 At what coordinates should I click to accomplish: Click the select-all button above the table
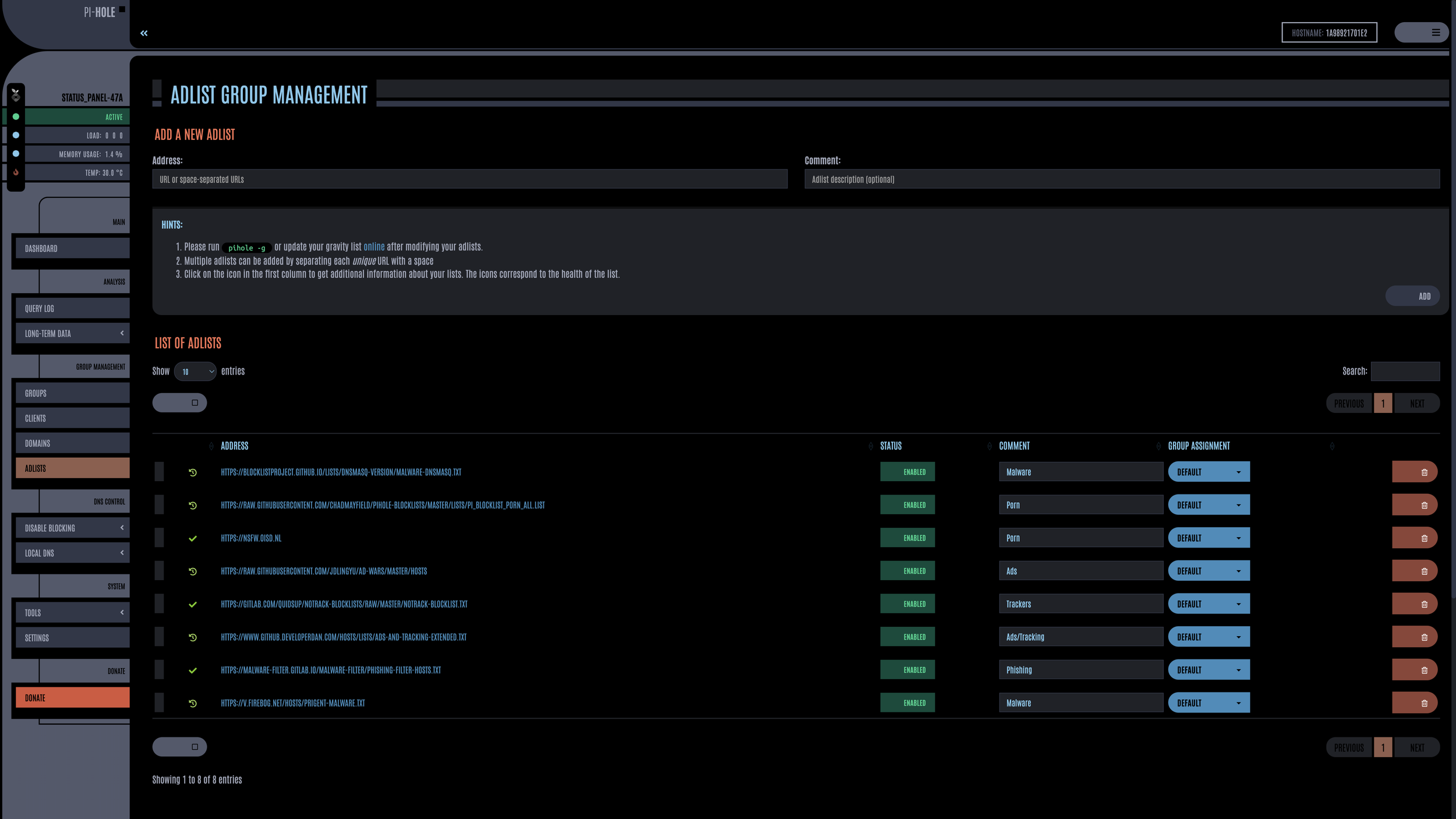click(x=179, y=403)
